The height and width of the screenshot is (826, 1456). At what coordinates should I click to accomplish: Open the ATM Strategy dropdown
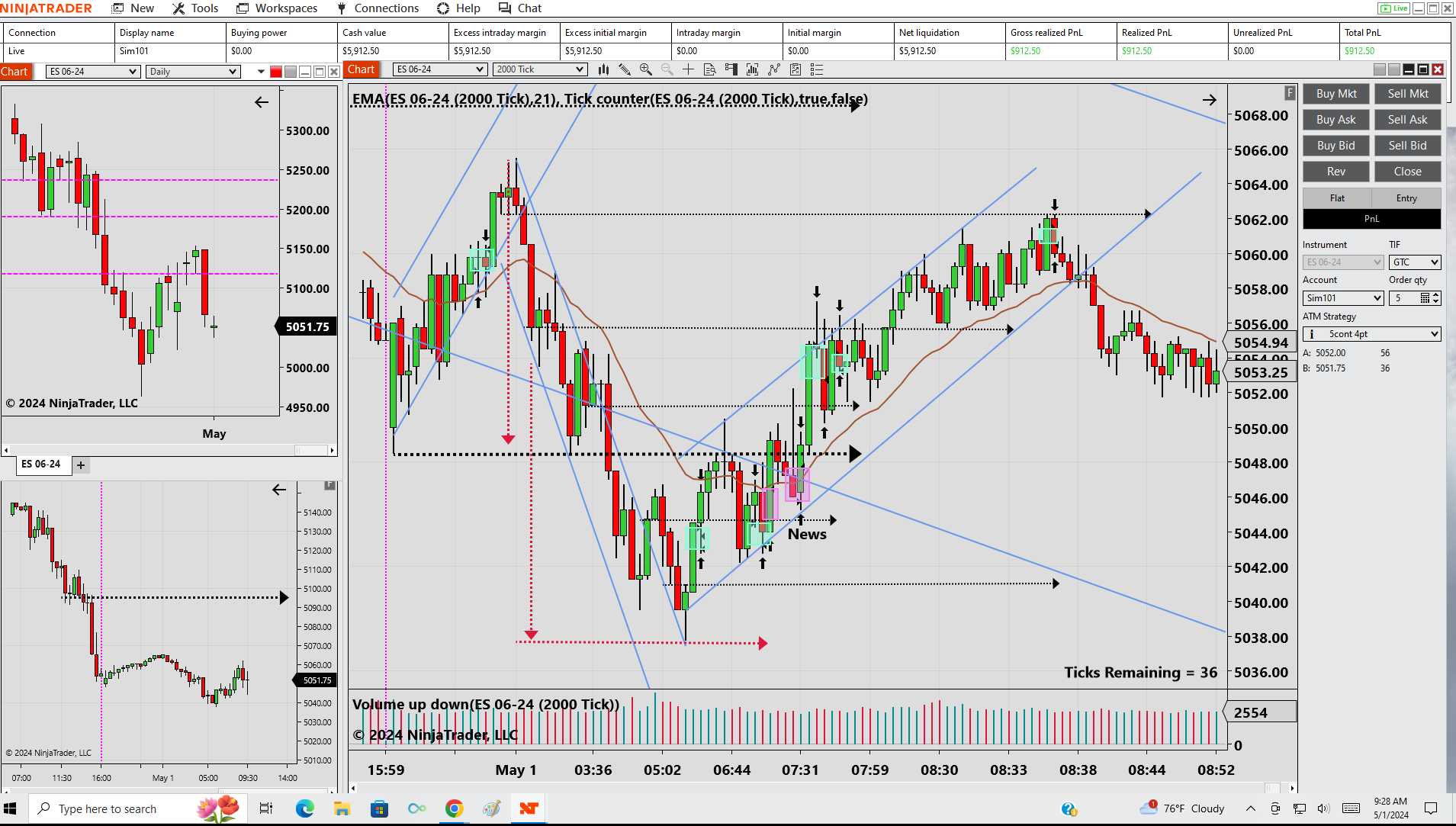click(1372, 334)
